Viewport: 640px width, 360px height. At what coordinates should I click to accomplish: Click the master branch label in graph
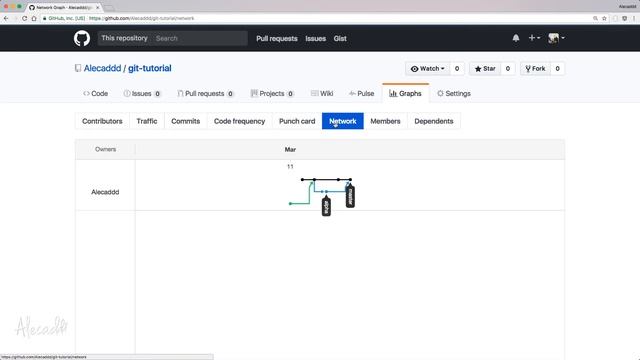click(x=350, y=196)
